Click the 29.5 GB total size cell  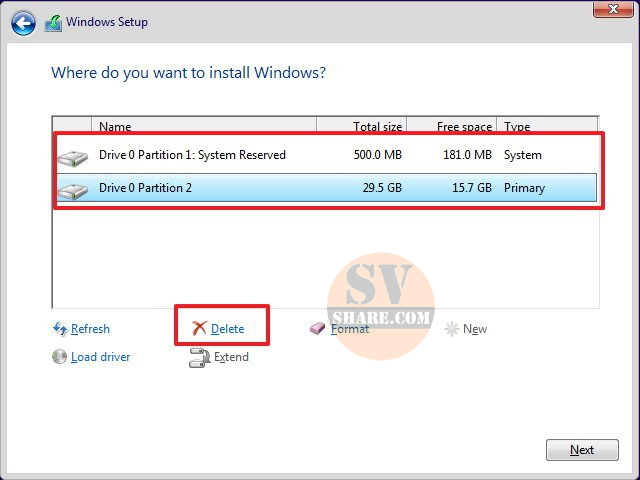click(382, 188)
